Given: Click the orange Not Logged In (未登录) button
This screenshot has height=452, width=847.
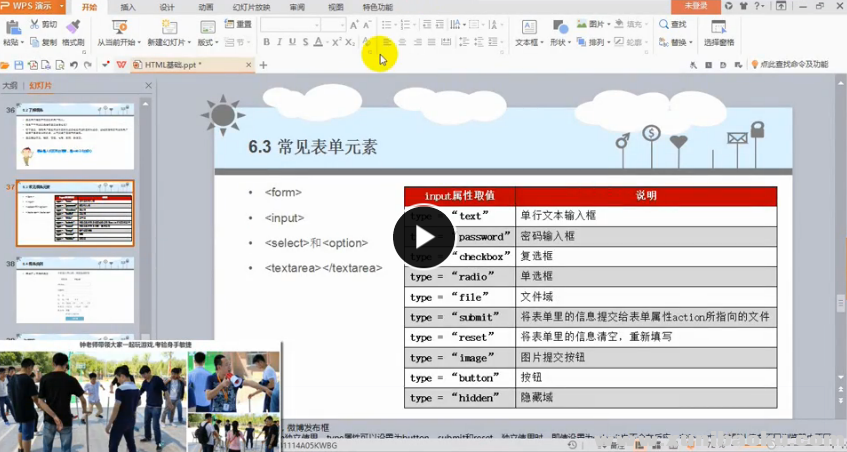Looking at the screenshot, I should 696,6.
